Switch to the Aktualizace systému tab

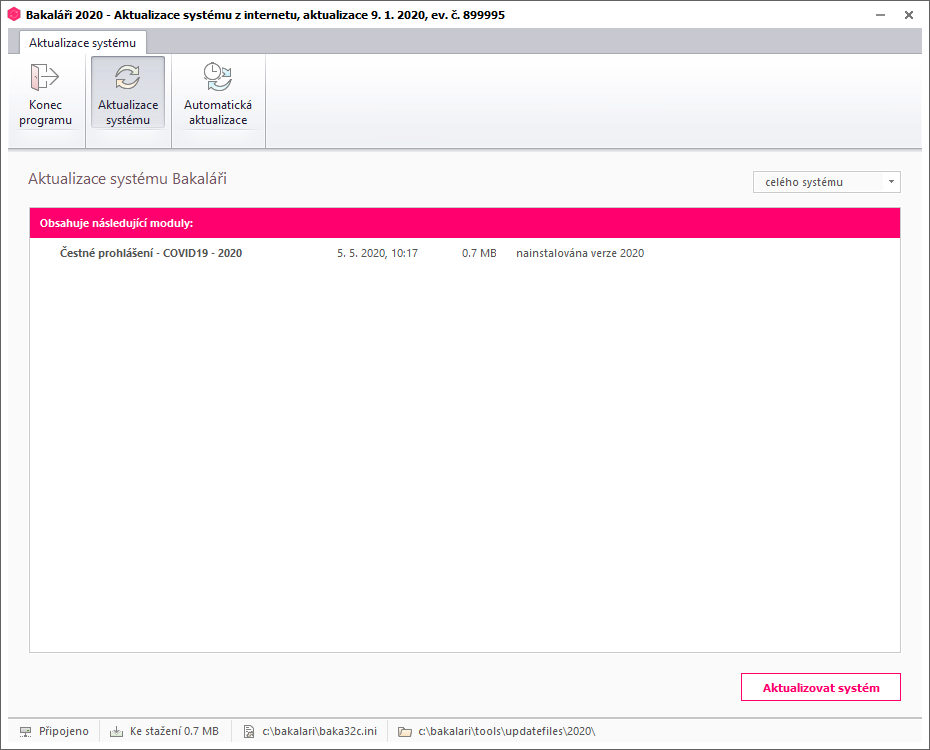click(x=82, y=43)
